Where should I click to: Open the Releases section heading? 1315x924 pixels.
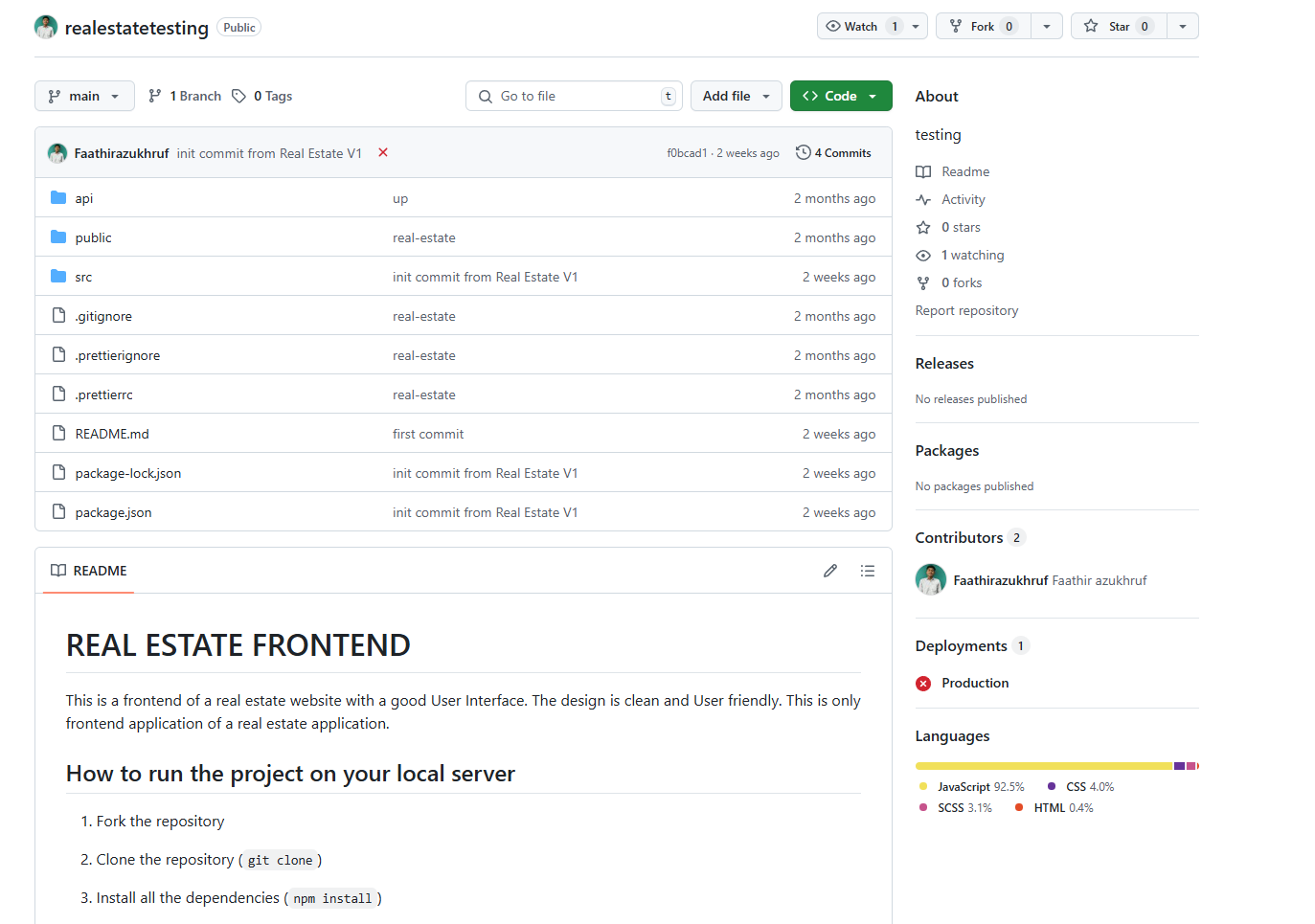[944, 364]
